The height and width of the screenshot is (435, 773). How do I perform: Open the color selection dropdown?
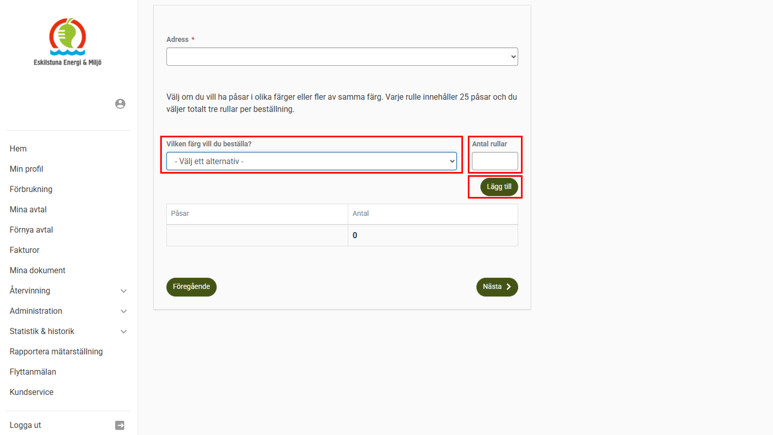coord(312,161)
